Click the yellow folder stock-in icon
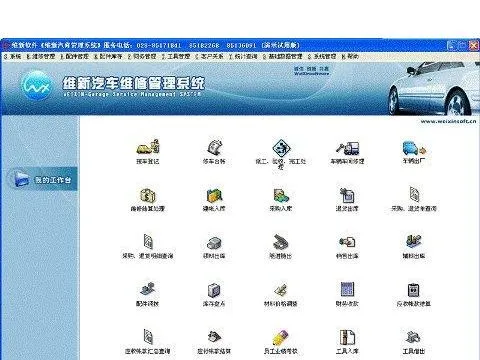Image resolution: width=480 pixels, height=360 pixels. click(214, 195)
